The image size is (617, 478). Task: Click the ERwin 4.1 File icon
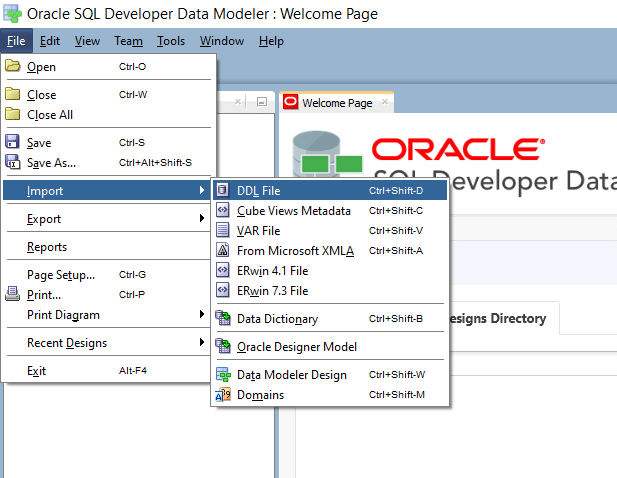point(222,270)
